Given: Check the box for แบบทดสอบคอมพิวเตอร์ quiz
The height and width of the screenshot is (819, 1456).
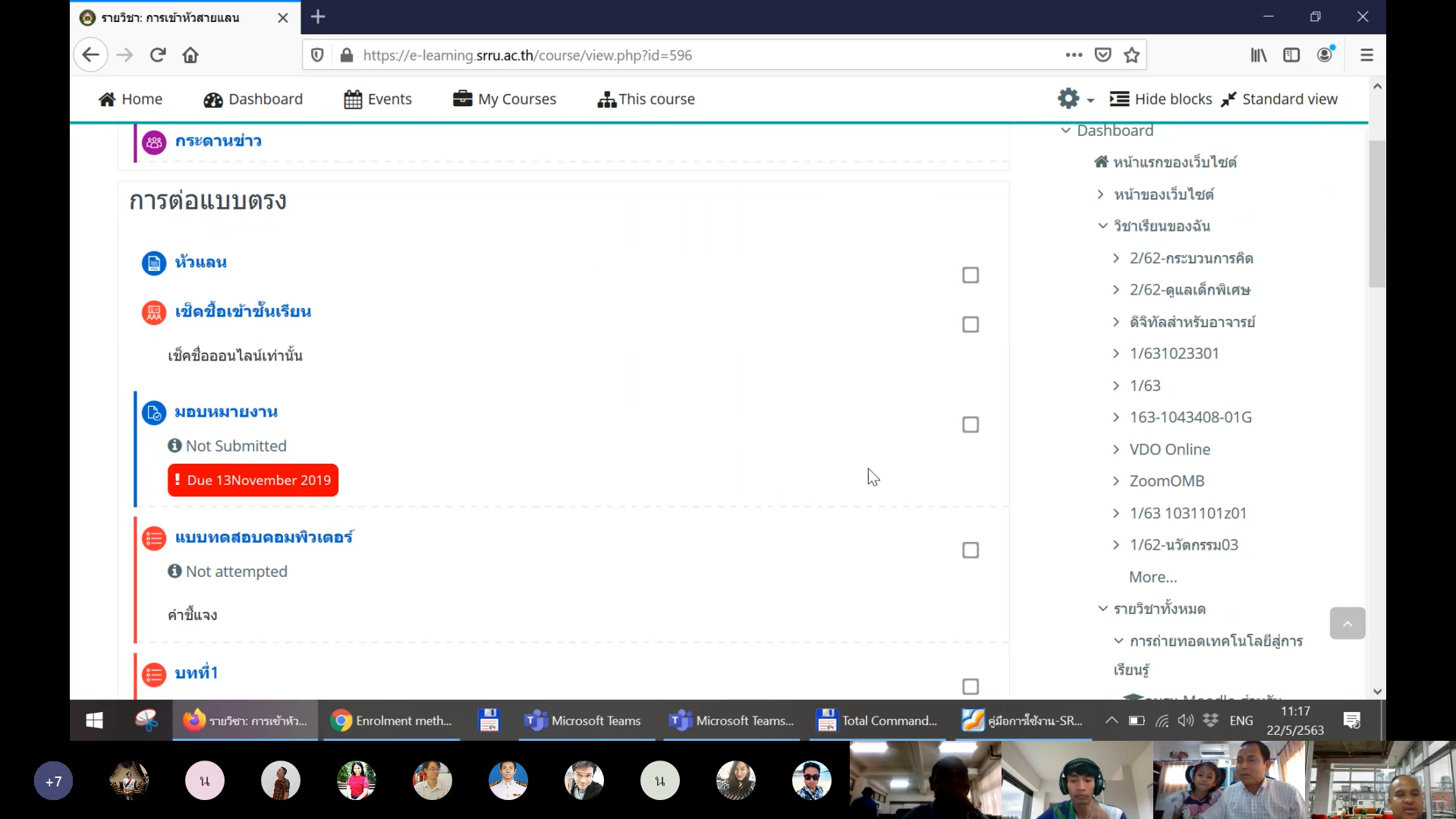Looking at the screenshot, I should [x=970, y=550].
